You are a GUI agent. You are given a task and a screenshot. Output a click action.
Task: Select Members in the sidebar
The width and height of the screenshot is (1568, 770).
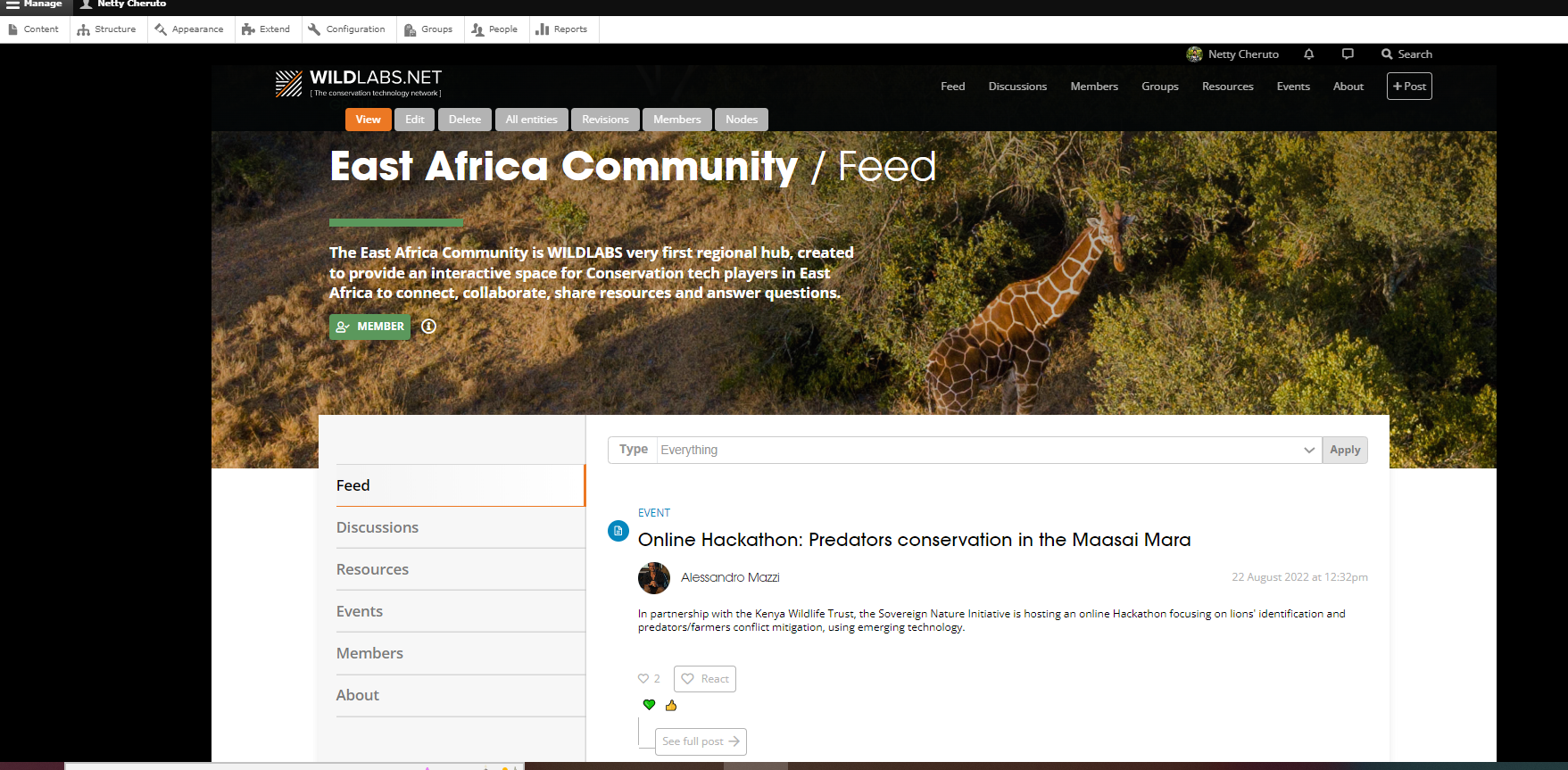tap(460, 653)
